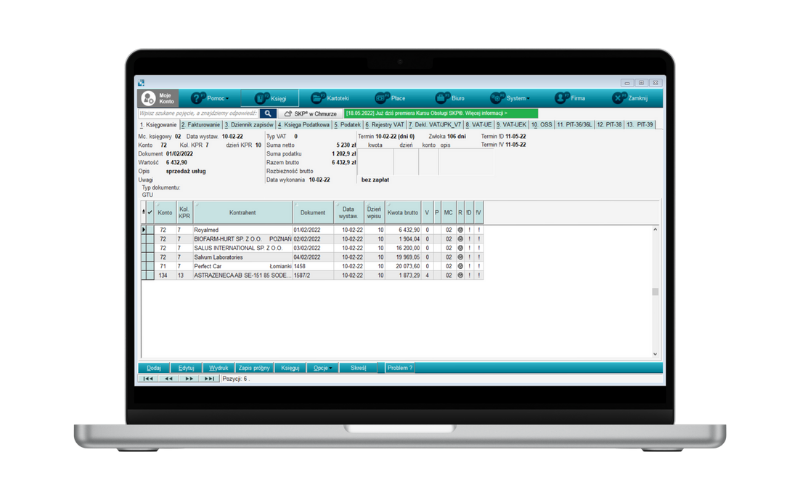
Task: Switch to the 11. PIT-36/36L tab
Action: (574, 124)
